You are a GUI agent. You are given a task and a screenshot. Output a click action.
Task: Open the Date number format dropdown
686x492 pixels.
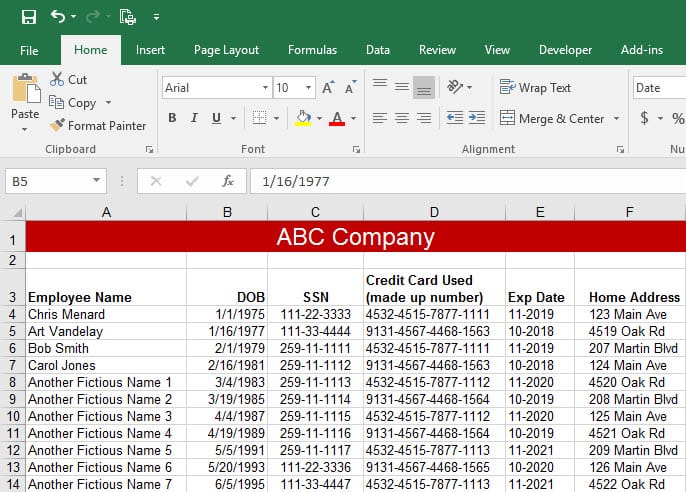pyautogui.click(x=658, y=88)
